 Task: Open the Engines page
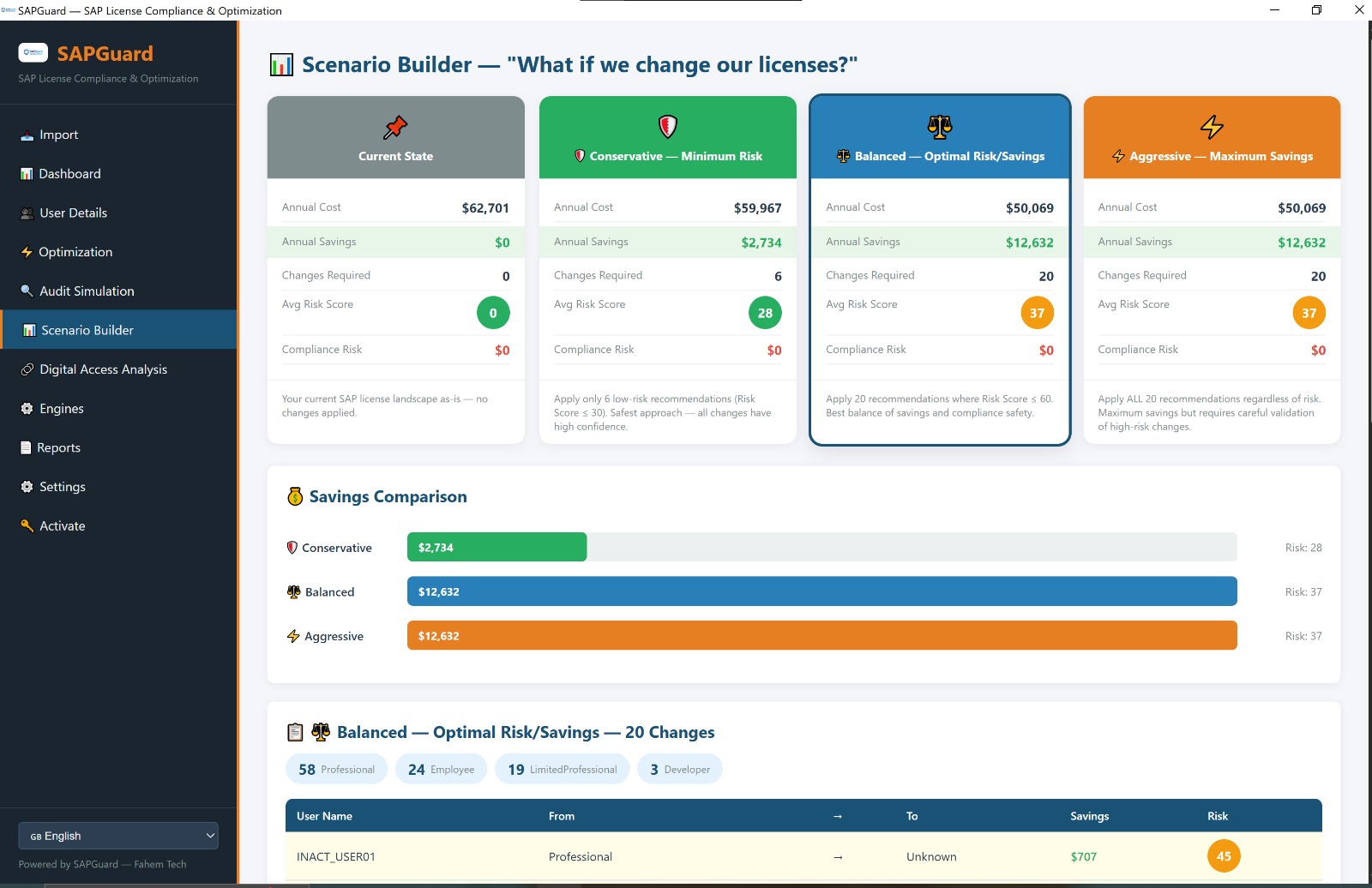click(118, 409)
